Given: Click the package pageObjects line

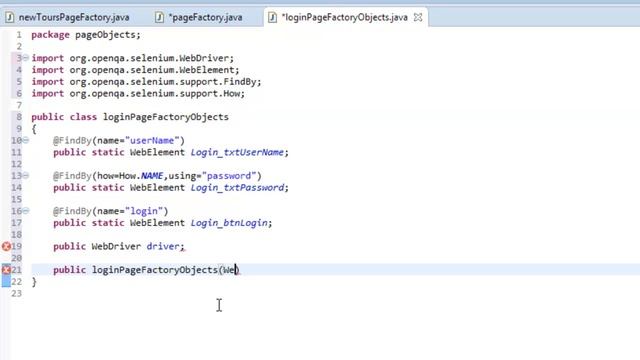Looking at the screenshot, I should pyautogui.click(x=86, y=35).
